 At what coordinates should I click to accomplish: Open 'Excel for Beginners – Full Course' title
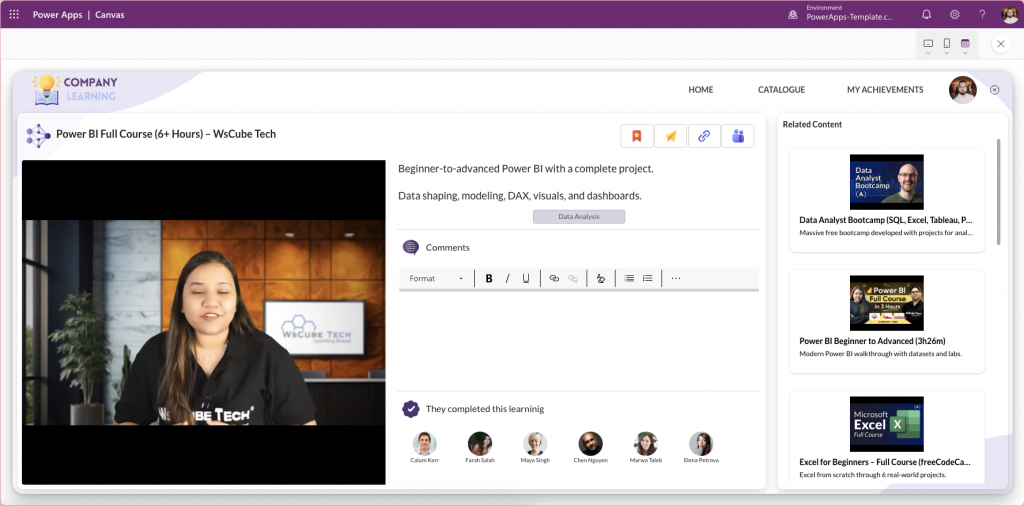885,462
